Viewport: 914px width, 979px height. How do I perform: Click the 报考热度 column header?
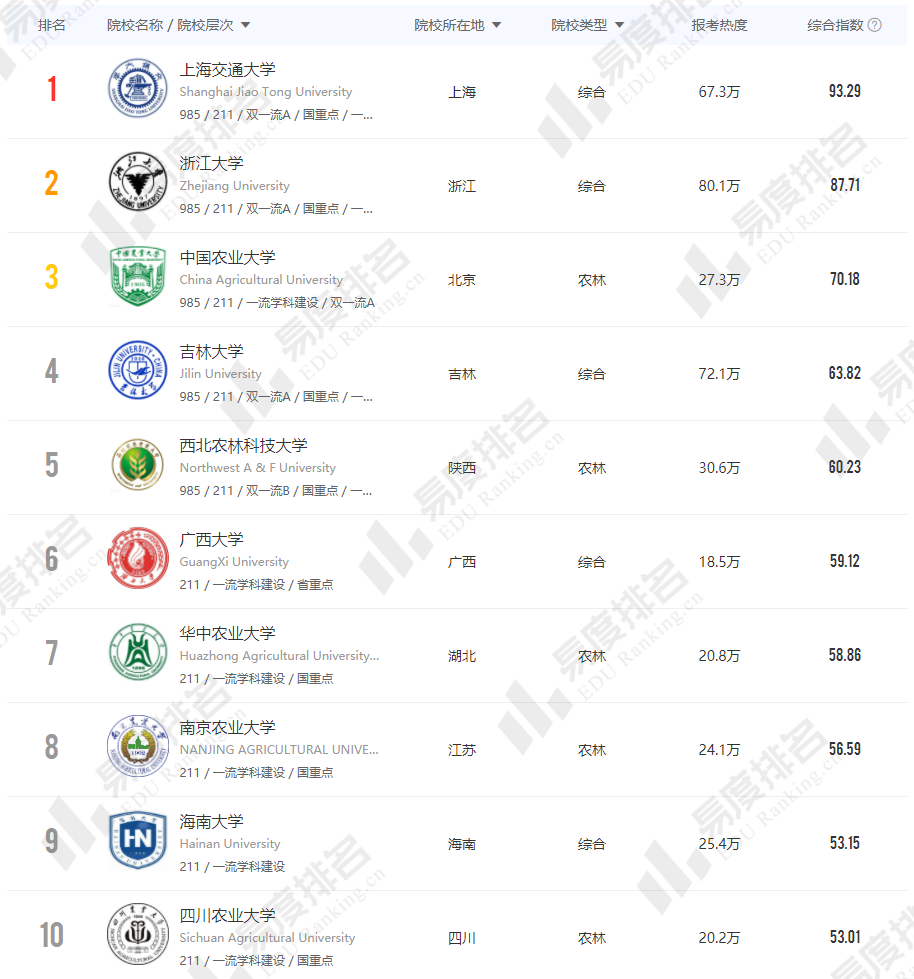tap(719, 25)
